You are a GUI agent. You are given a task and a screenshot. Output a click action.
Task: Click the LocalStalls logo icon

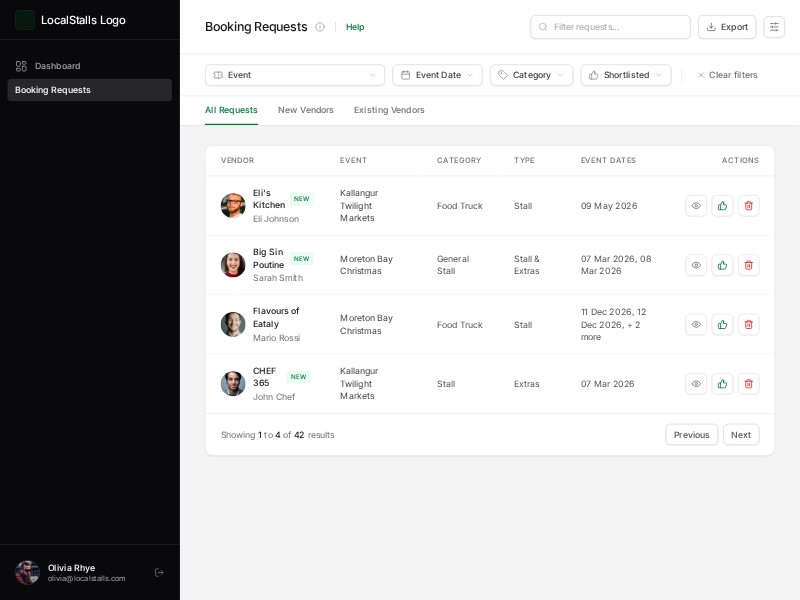[25, 19]
